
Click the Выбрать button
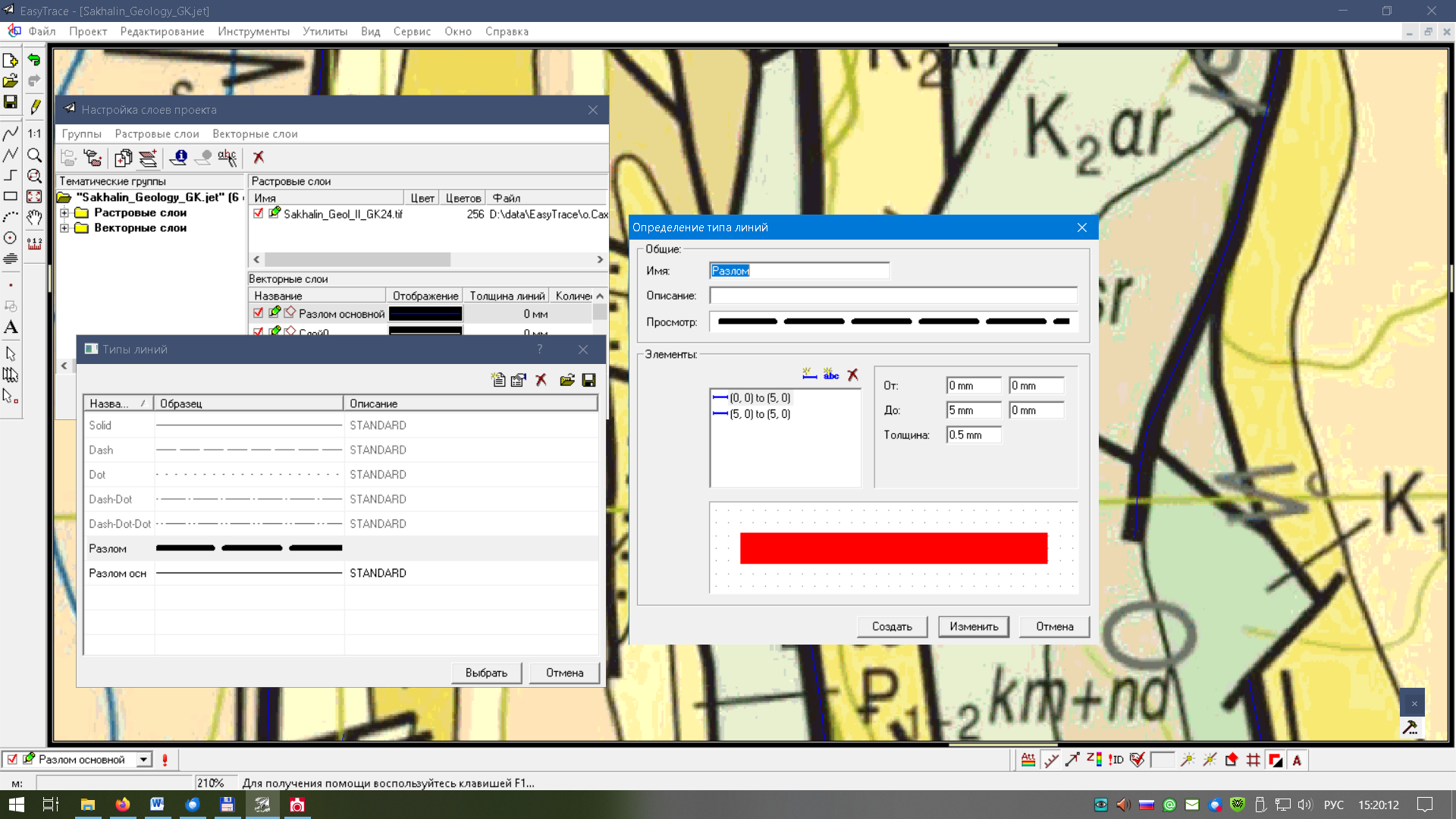tap(486, 673)
